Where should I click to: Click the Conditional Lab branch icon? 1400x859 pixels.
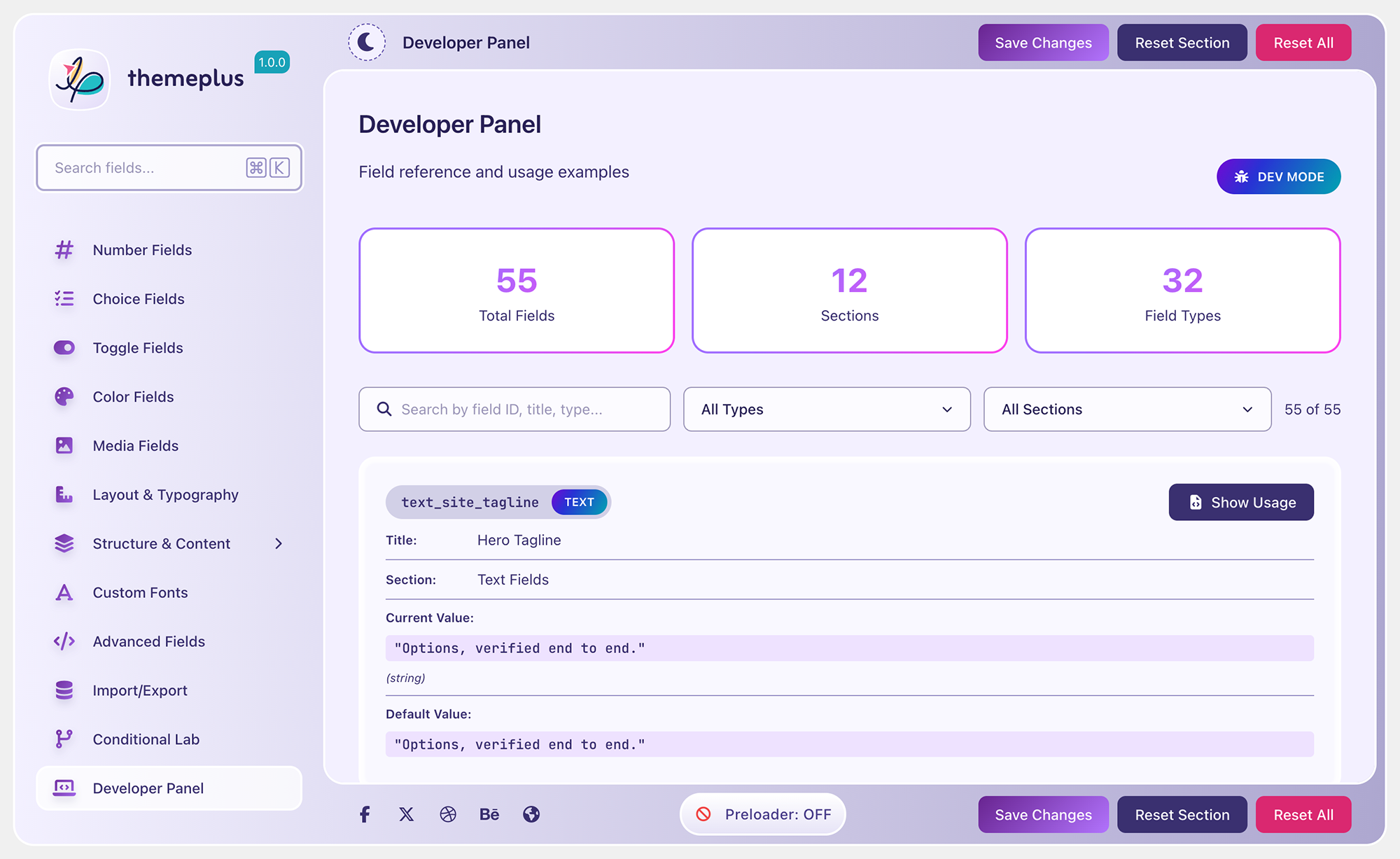[64, 739]
